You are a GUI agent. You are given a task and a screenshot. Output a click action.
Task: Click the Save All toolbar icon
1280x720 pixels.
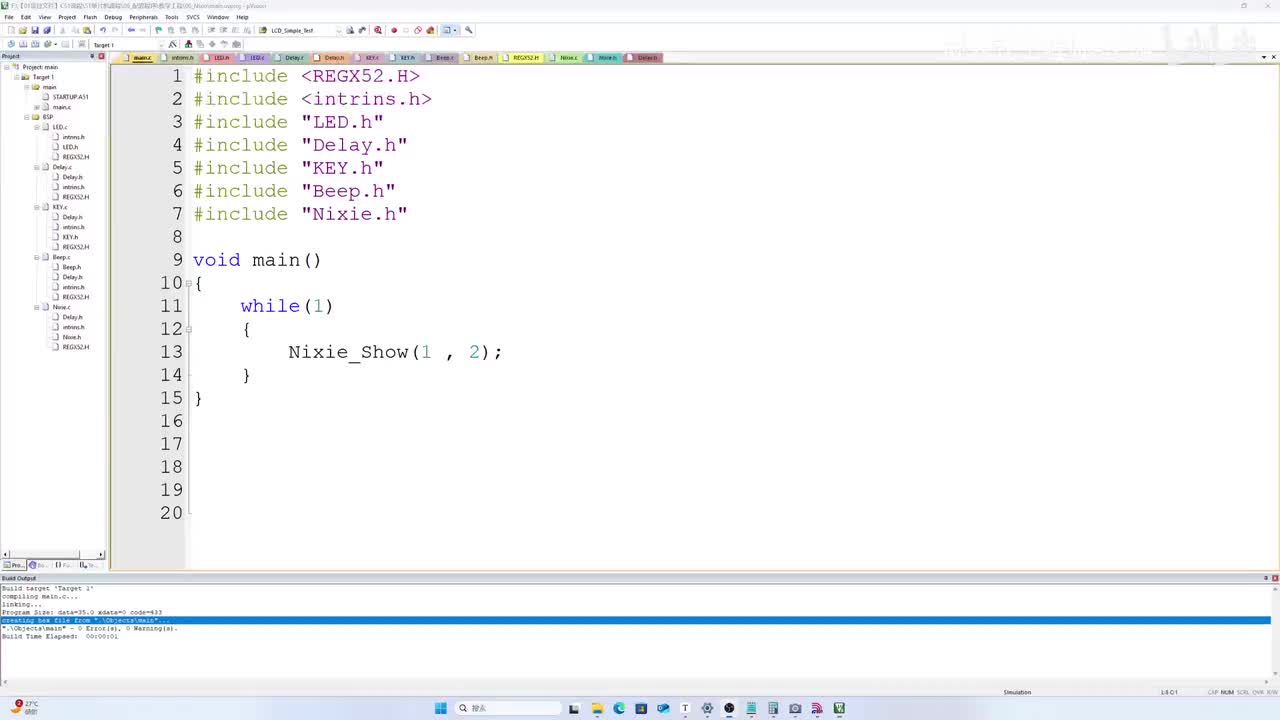[47, 30]
